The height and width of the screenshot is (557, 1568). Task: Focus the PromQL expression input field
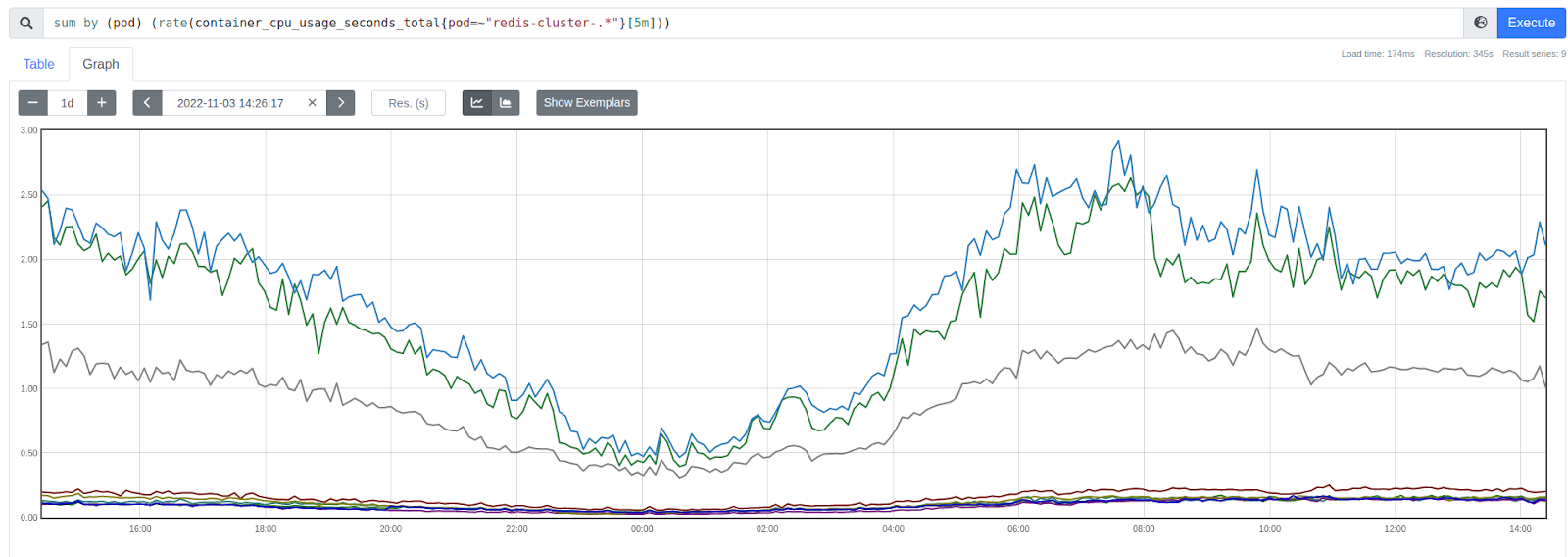point(745,23)
